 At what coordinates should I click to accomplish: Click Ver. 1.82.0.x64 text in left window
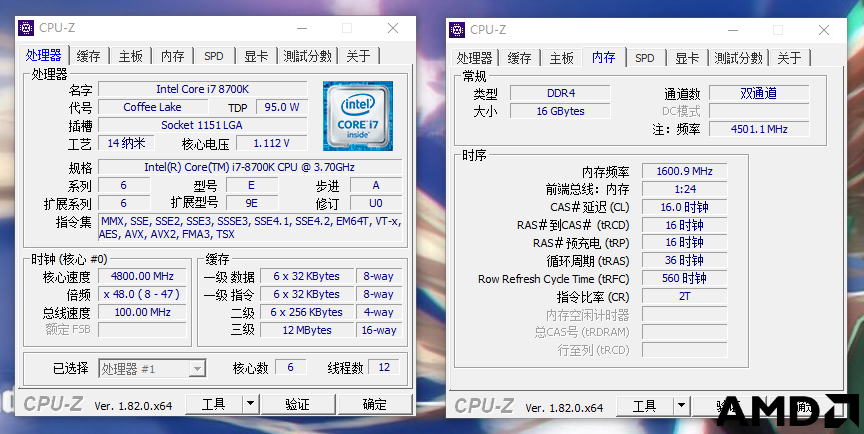click(133, 406)
